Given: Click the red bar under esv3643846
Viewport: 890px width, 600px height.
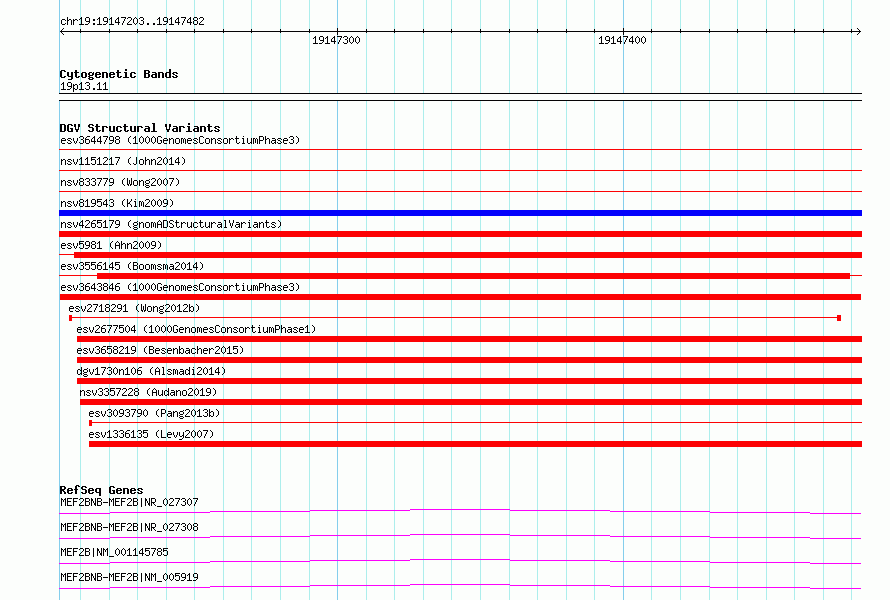Looking at the screenshot, I should pos(460,297).
